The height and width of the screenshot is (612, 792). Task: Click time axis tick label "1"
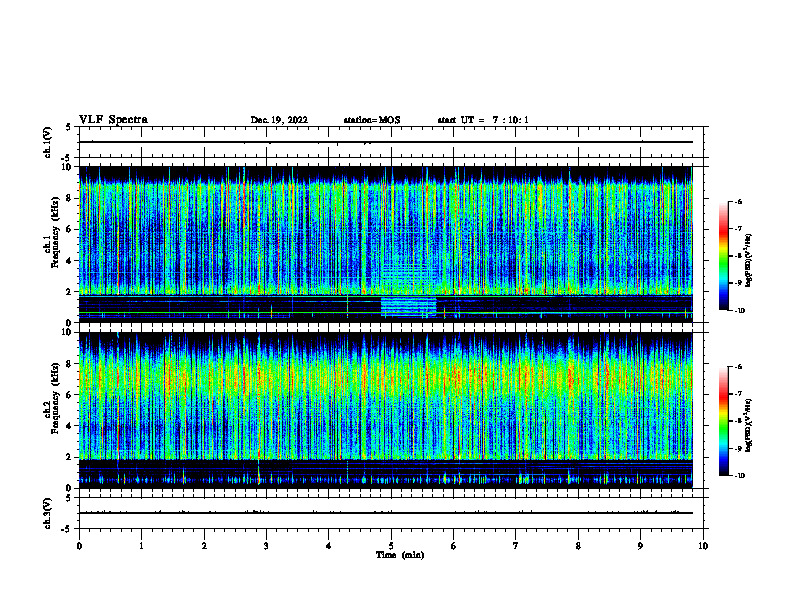coord(141,546)
